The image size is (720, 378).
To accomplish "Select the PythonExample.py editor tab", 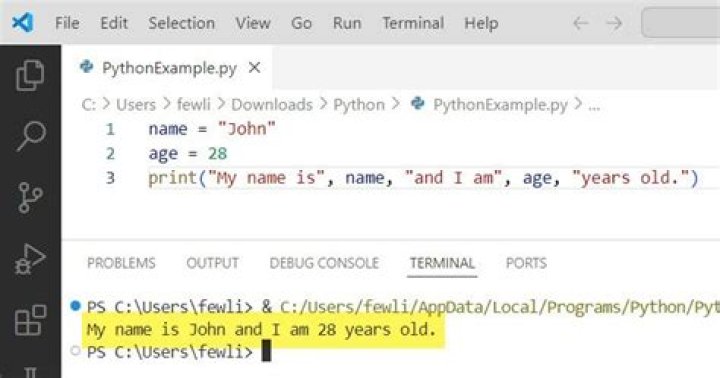I will click(x=167, y=68).
